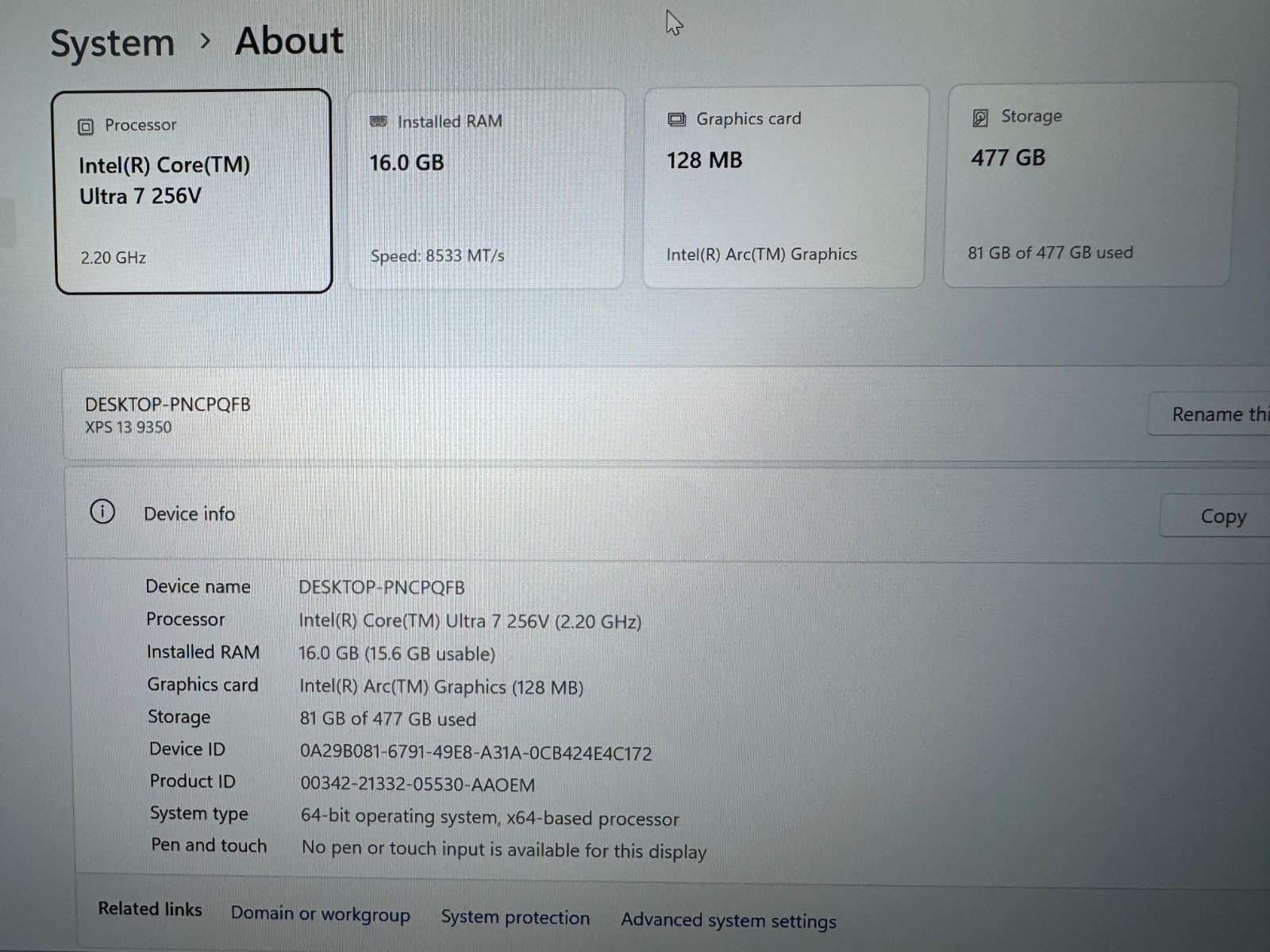Click the Graphics card monitor icon
The width and height of the screenshot is (1270, 952).
[x=676, y=119]
